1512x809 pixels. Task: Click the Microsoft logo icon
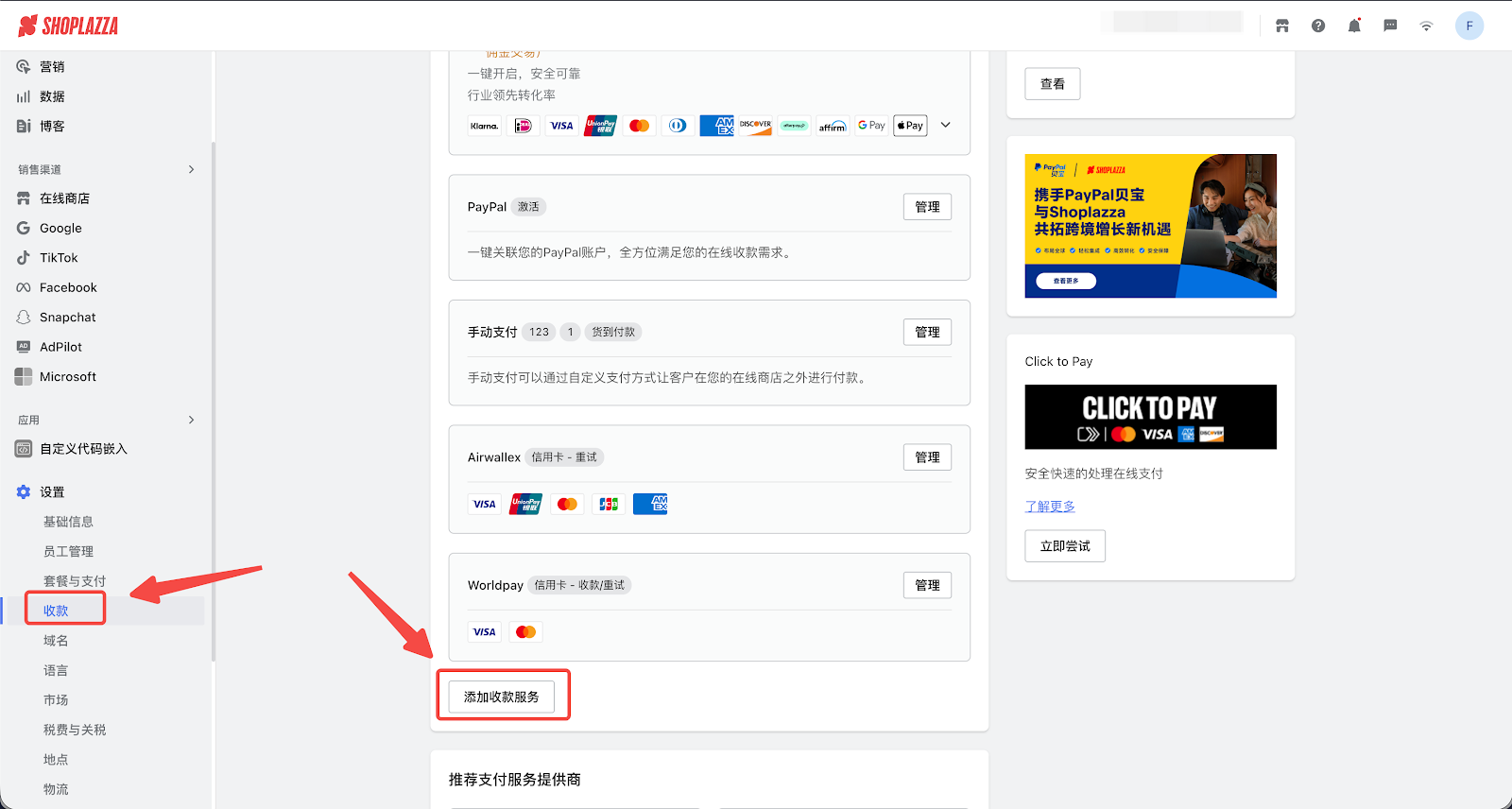(24, 376)
